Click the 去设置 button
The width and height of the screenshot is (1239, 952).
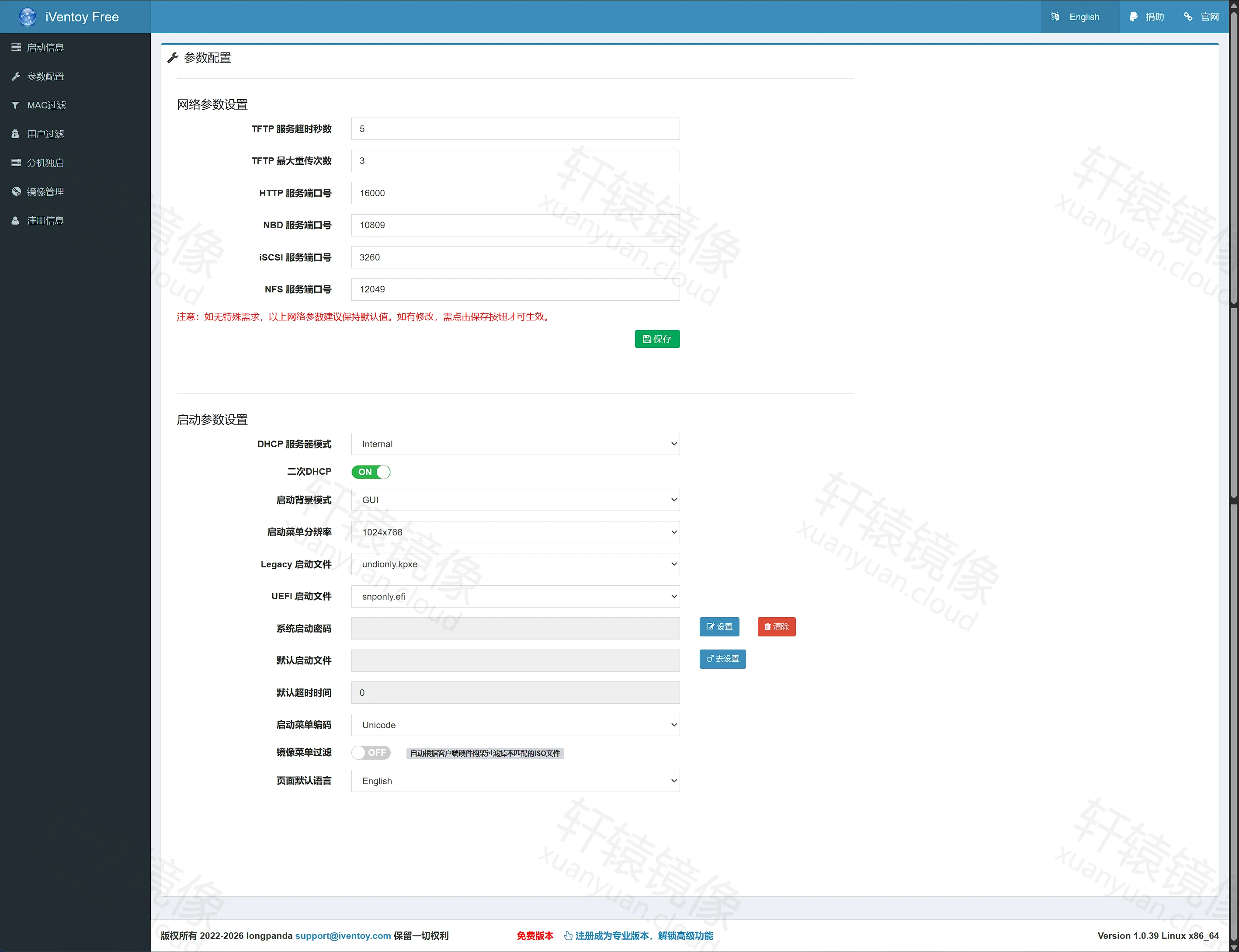pos(722,659)
